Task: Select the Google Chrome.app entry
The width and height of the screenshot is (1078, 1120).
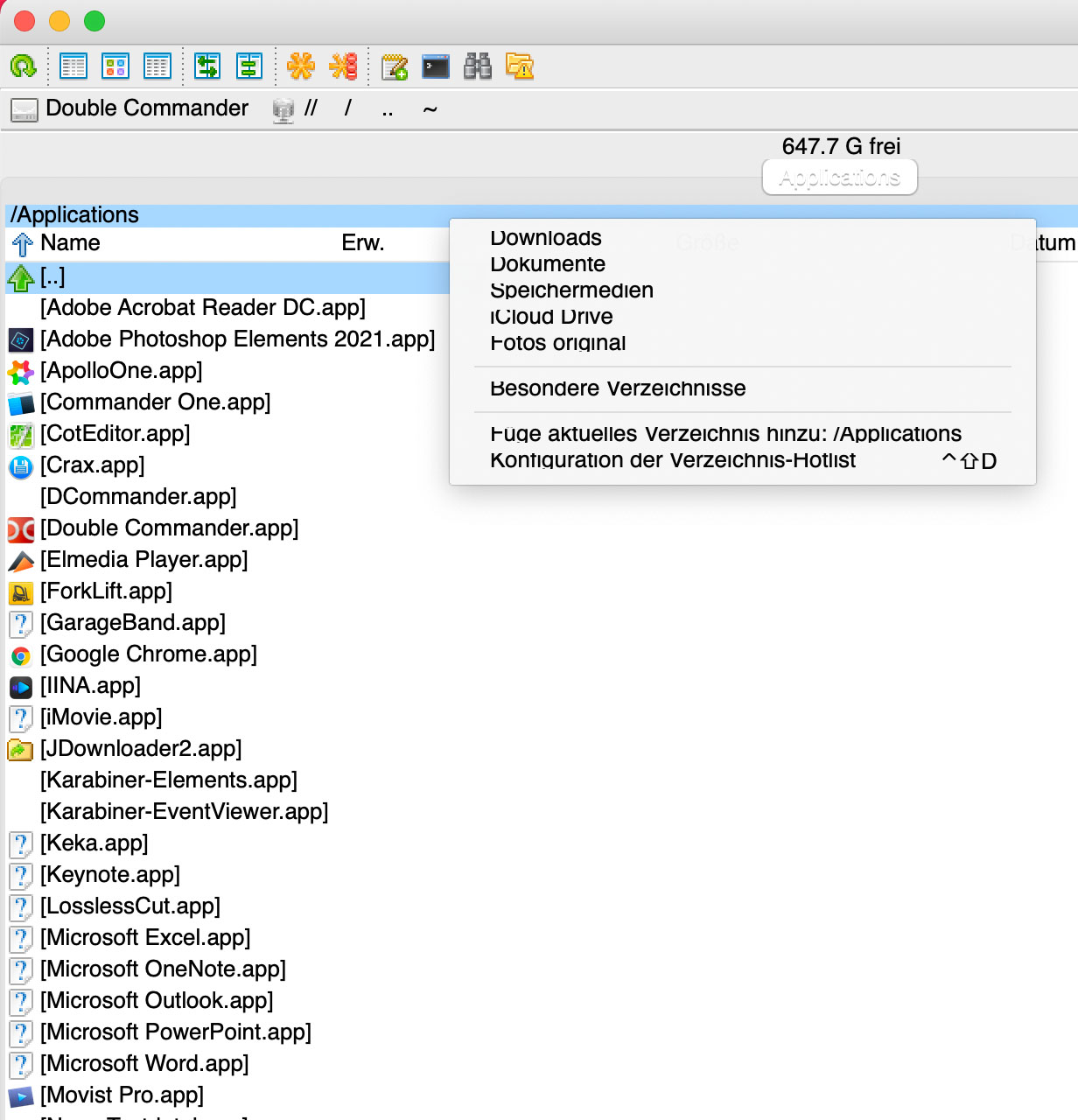Action: click(x=148, y=654)
